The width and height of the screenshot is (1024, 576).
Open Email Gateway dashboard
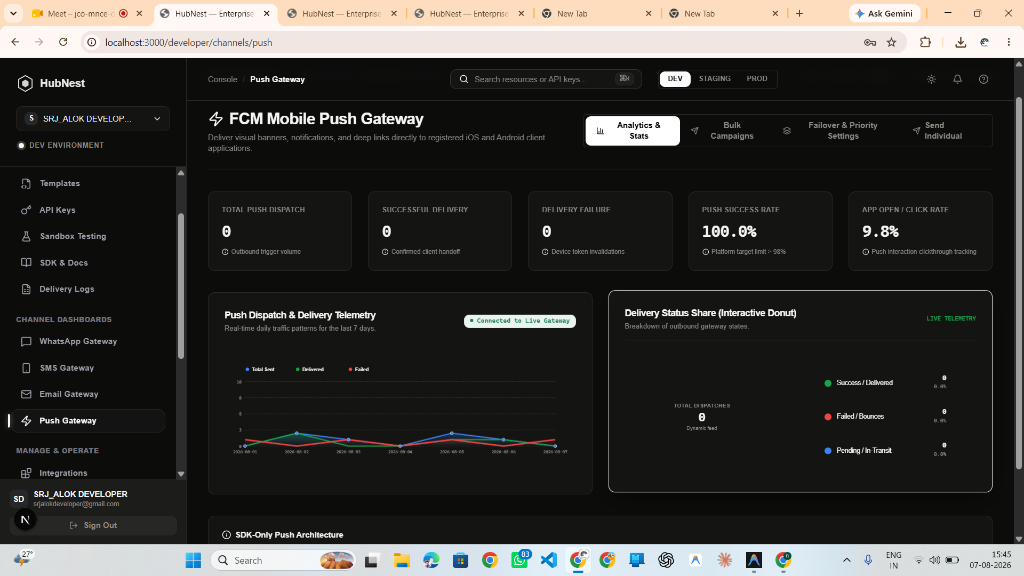(69, 394)
